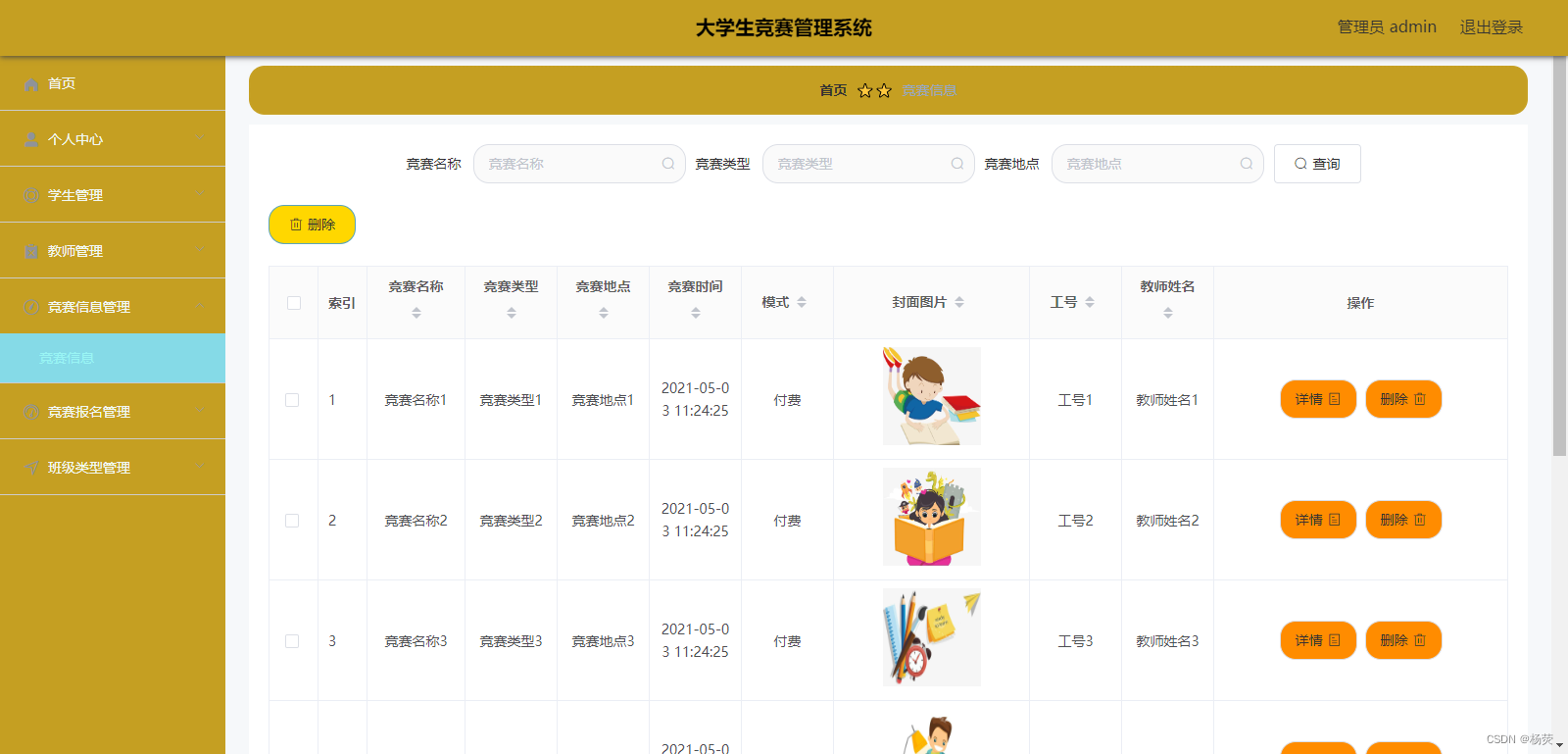This screenshot has height=754, width=1568.
Task: Click 删除 for row 竞赛名称1
Action: coord(1403,399)
